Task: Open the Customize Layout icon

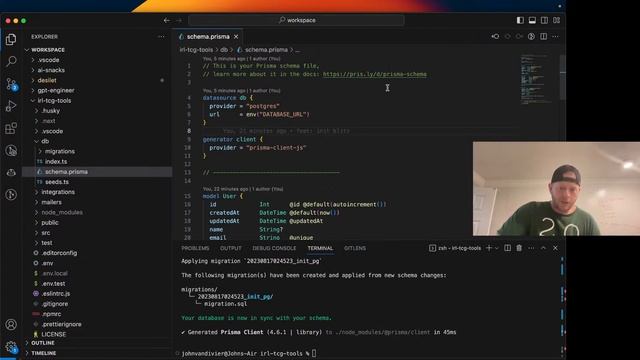Action: (x=556, y=20)
